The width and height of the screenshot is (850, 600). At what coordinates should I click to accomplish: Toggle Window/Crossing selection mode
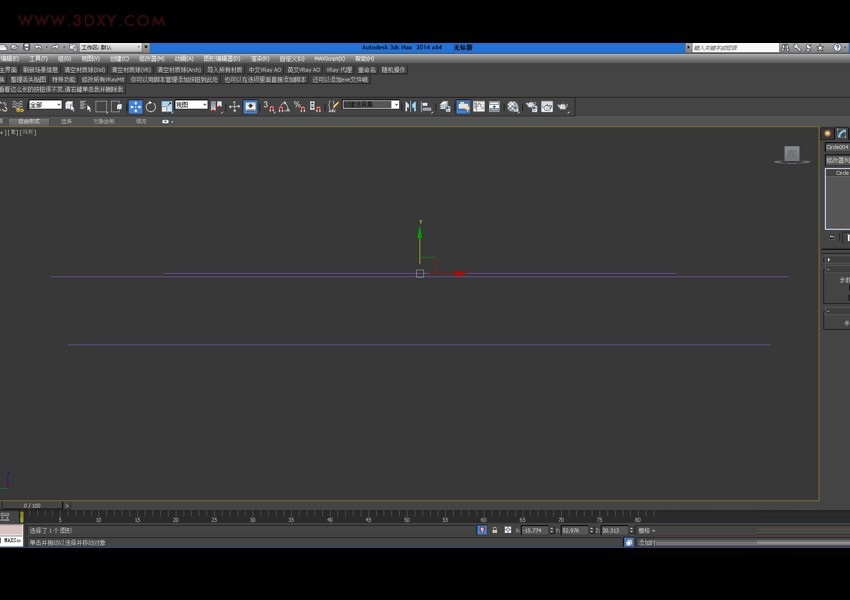[117, 107]
